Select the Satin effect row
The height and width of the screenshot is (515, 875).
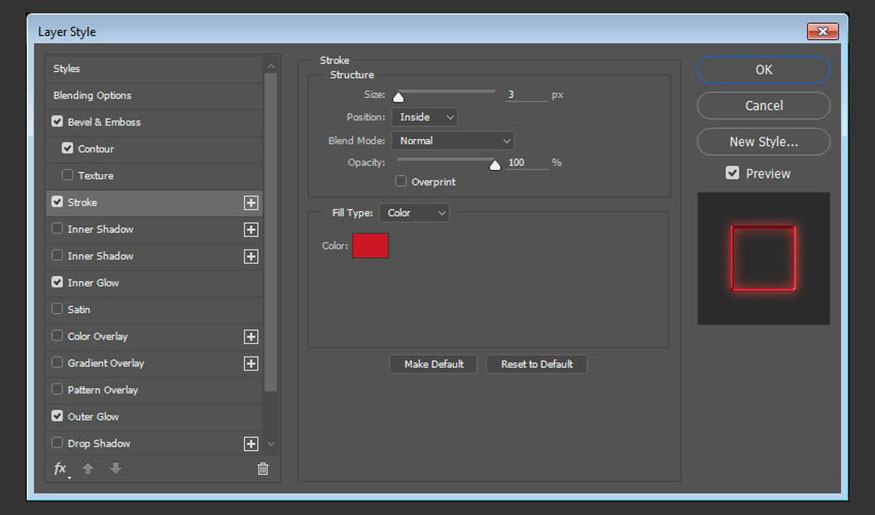[154, 310]
